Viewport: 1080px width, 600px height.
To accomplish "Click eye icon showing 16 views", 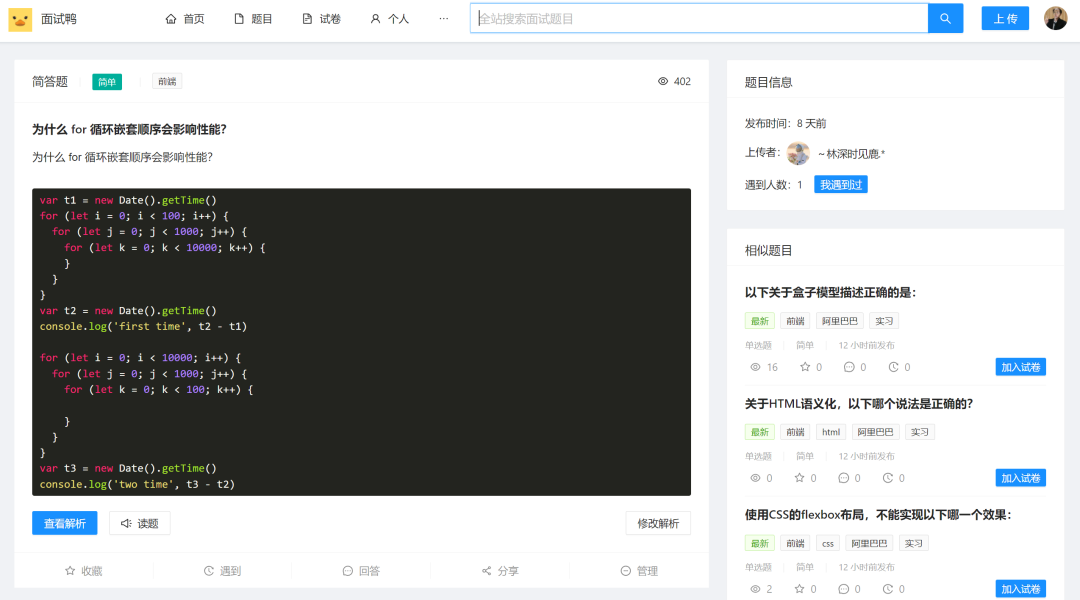I will click(x=755, y=367).
